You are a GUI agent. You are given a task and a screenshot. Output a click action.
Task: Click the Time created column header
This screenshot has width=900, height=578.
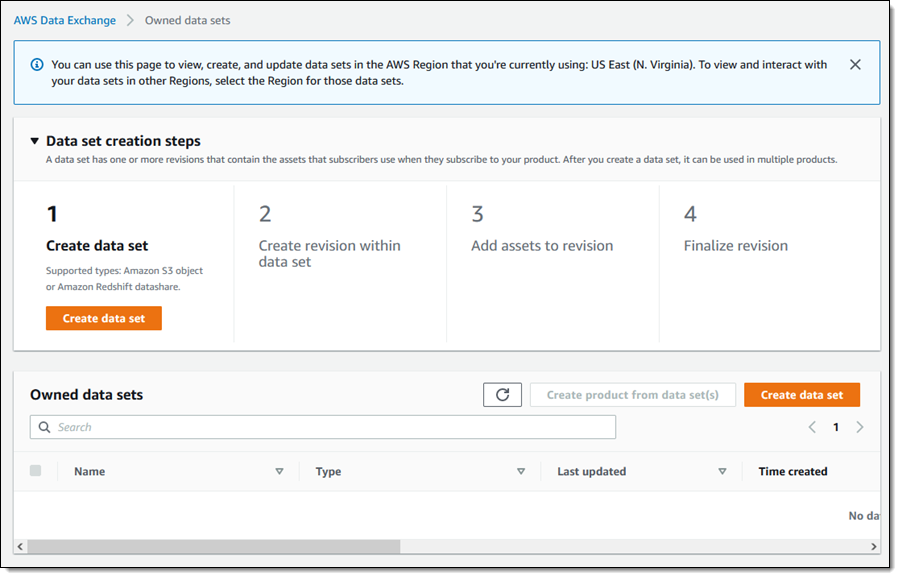tap(793, 471)
